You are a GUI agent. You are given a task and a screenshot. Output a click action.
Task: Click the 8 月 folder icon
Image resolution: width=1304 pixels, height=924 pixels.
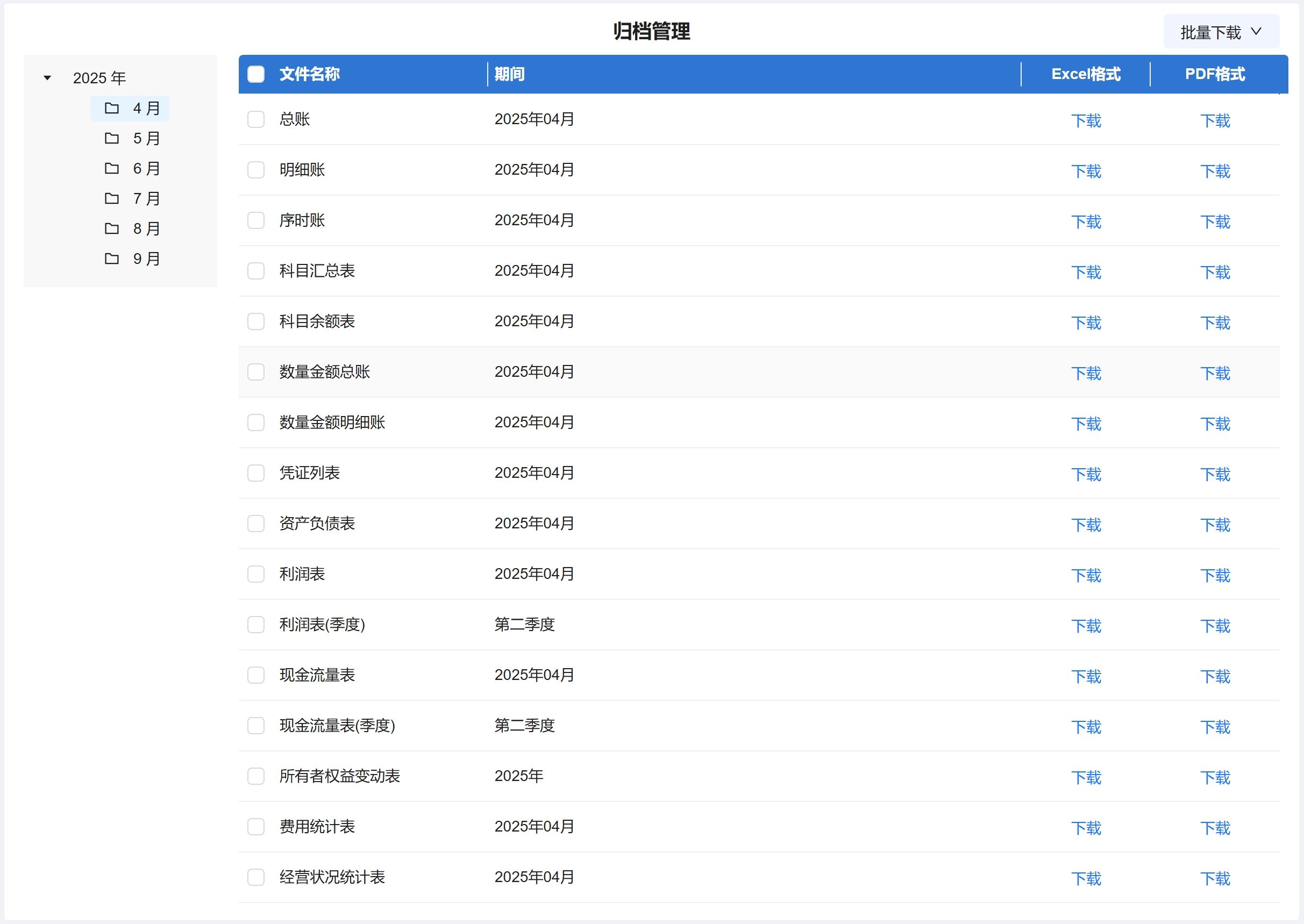pos(111,229)
